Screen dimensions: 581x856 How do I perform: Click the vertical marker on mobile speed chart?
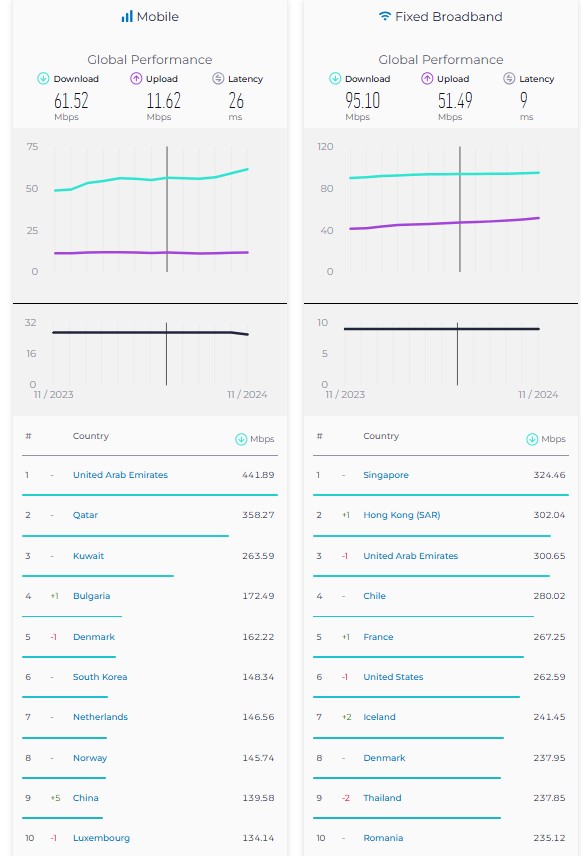167,209
